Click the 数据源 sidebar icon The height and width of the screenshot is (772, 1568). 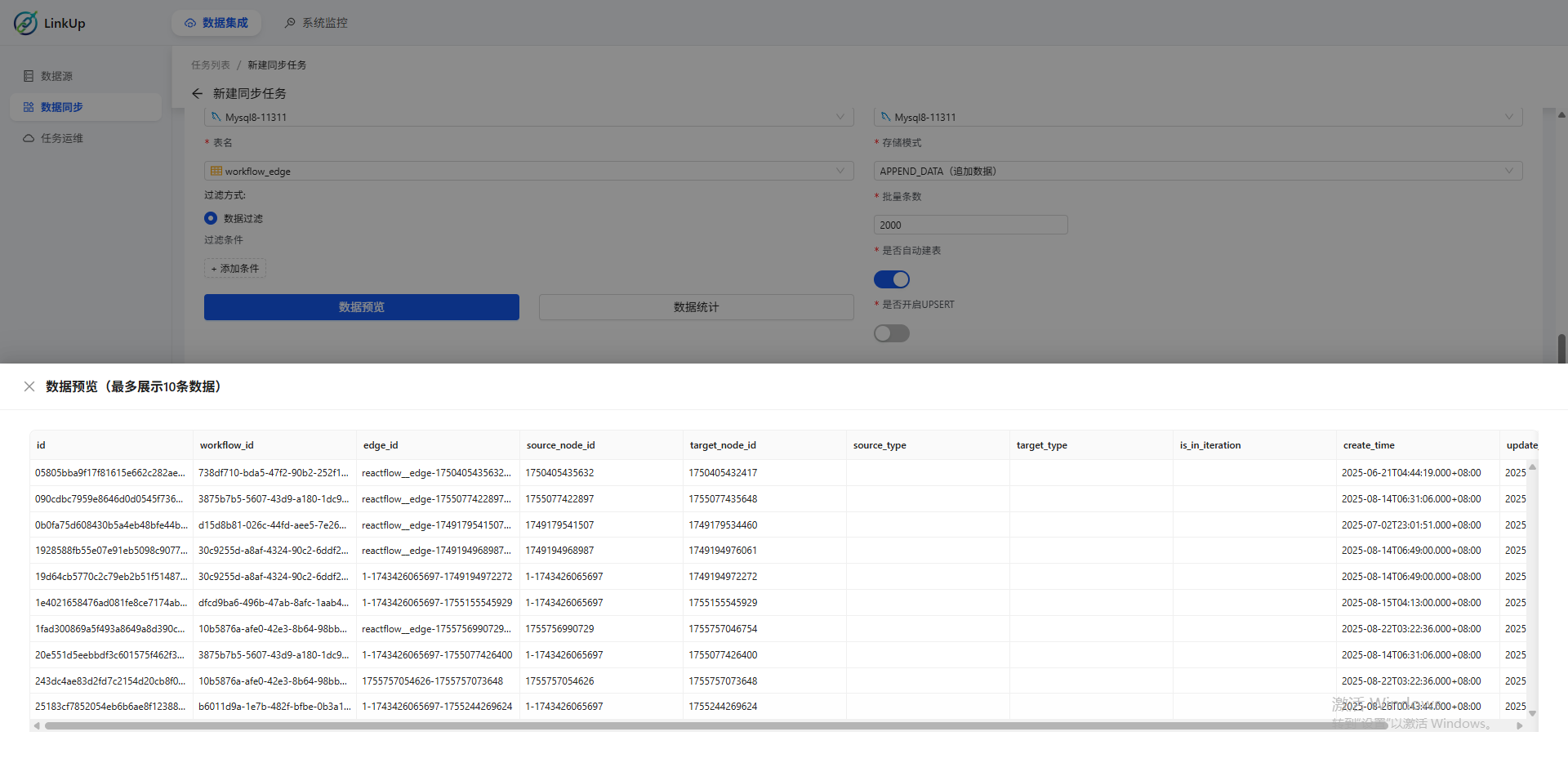coord(29,76)
